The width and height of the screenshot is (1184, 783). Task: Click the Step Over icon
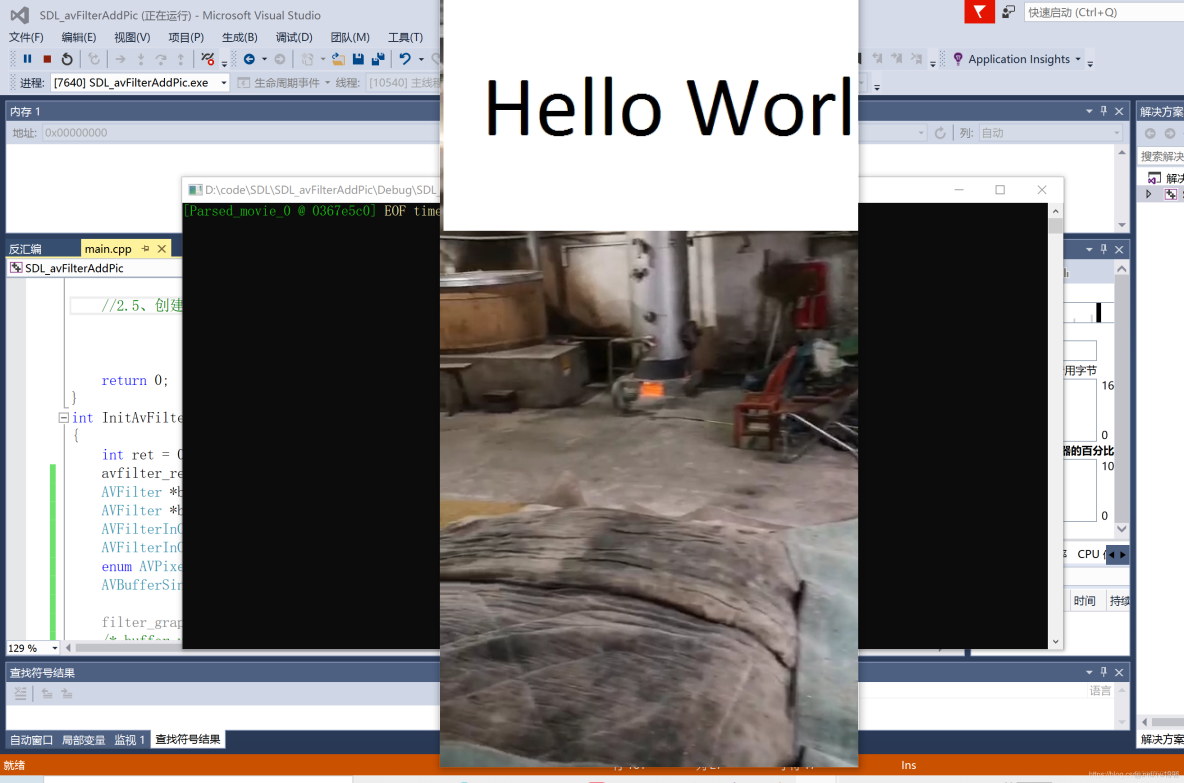coord(161,59)
